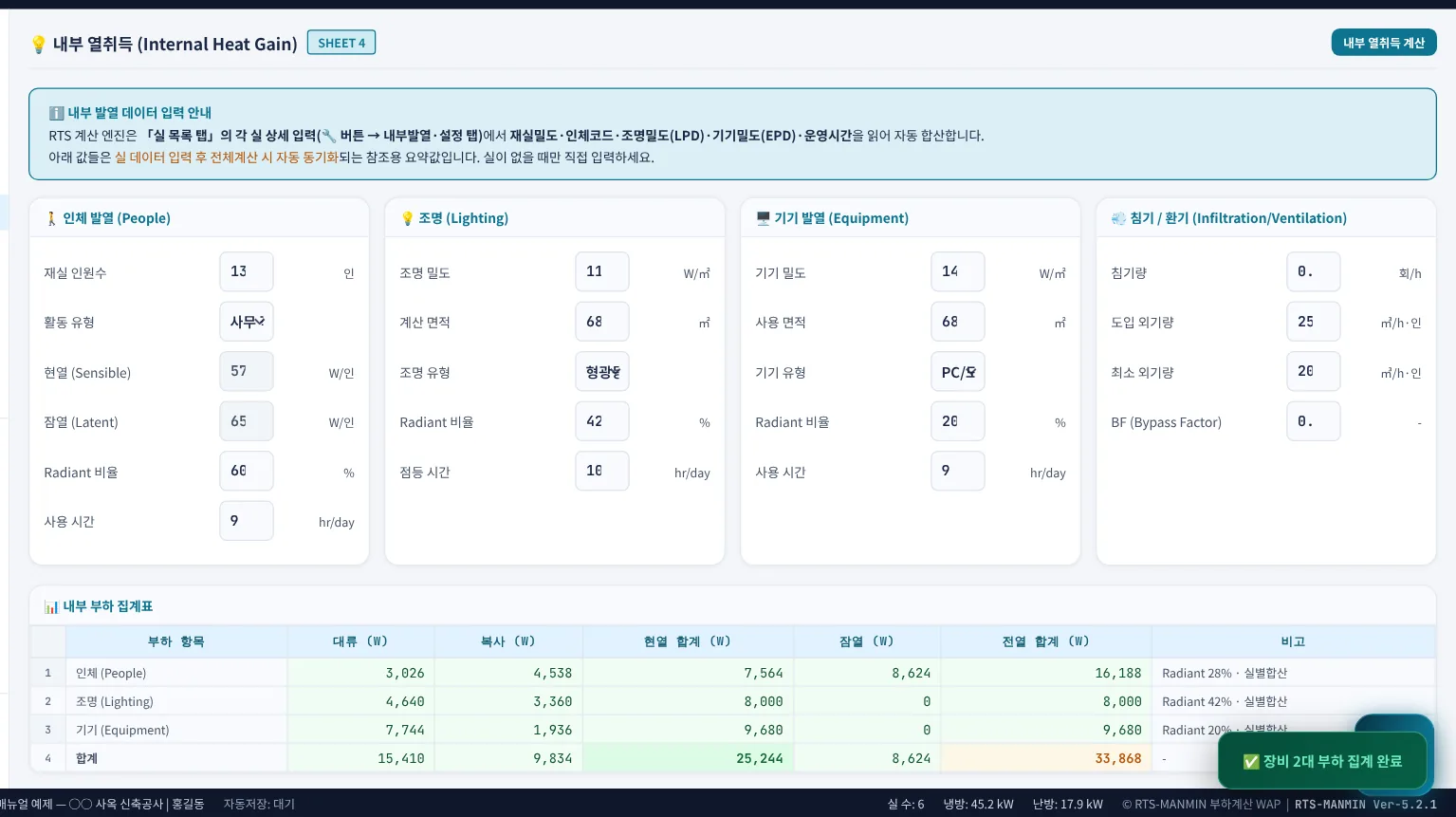Screen dimensions: 1456x817
Task: Click the chart icon beside 내부 부하 집계표
Action: point(51,606)
